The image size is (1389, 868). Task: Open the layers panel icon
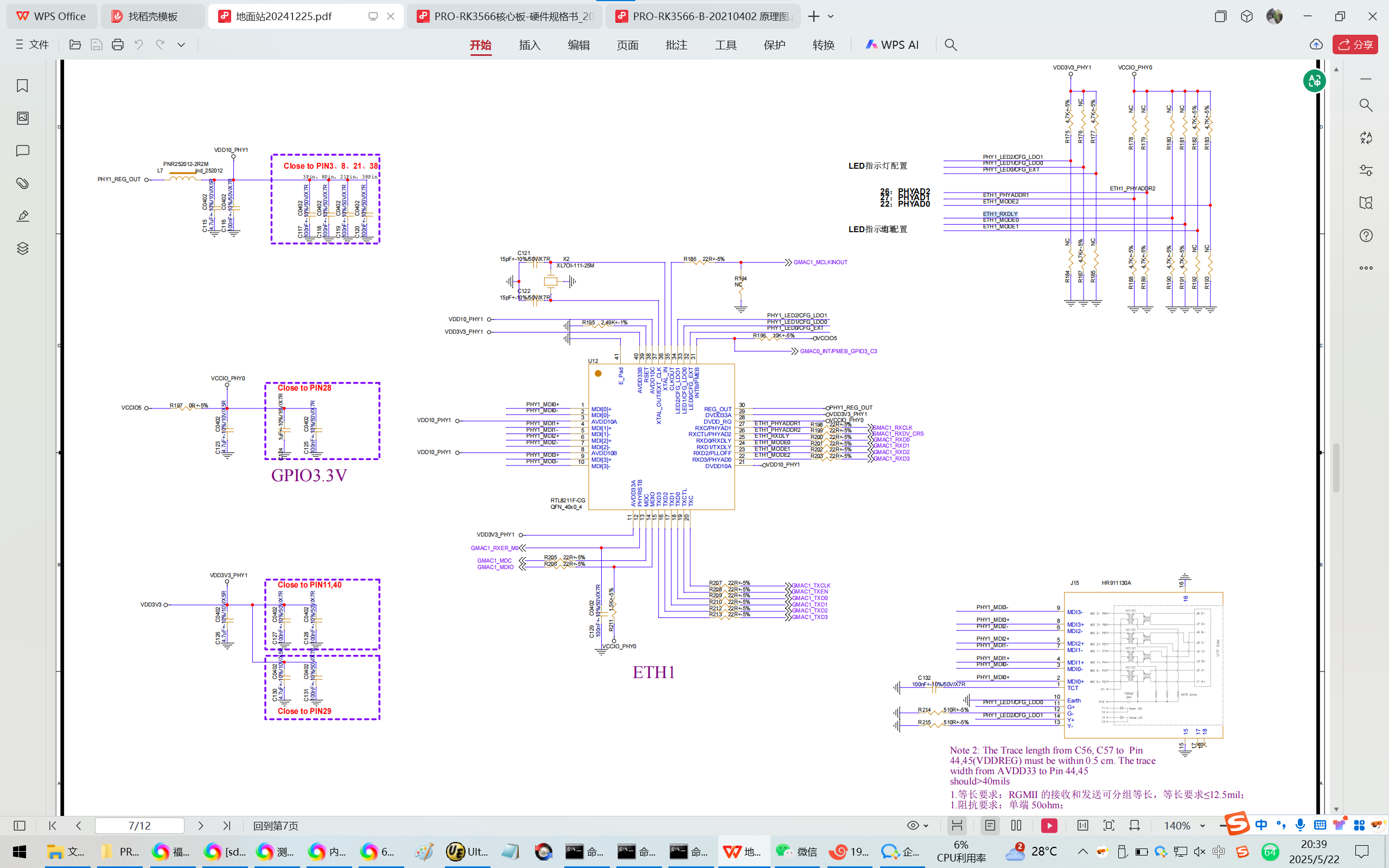click(22, 248)
